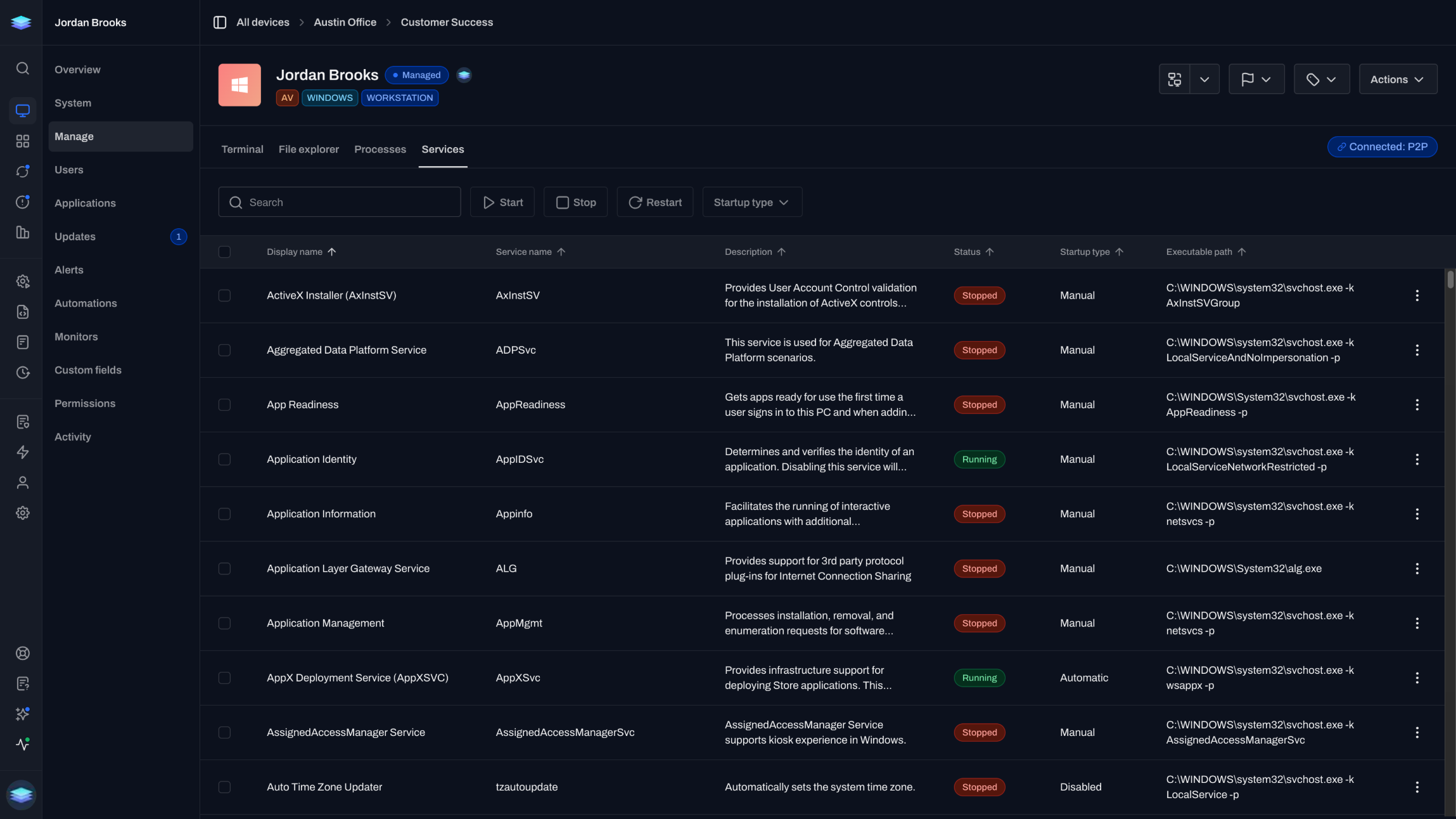Screen dimensions: 1456x819
Task: Click the Running status of Application Identity
Action: pos(979,459)
